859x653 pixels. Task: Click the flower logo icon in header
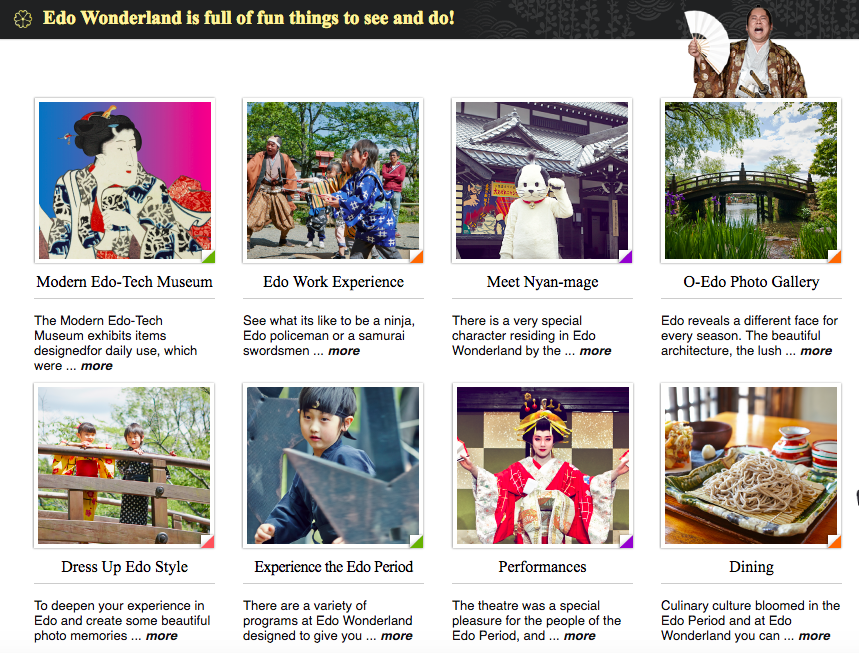22,20
